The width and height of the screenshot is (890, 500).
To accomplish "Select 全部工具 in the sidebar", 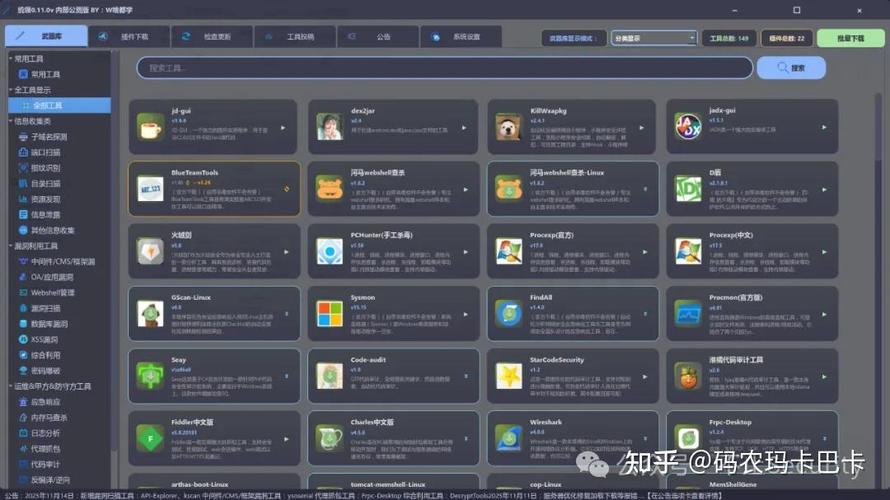I will [x=60, y=106].
